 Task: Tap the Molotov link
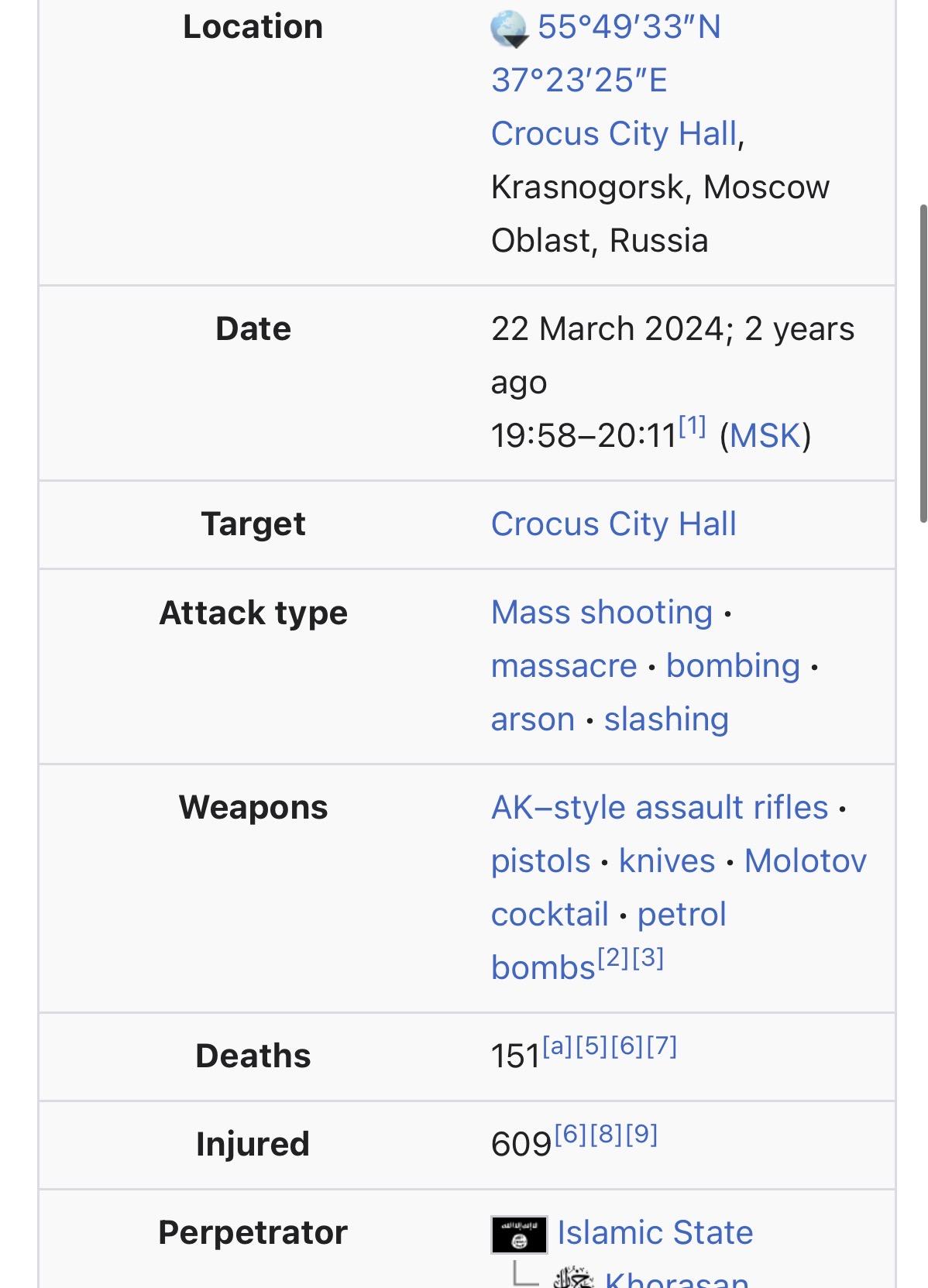805,861
